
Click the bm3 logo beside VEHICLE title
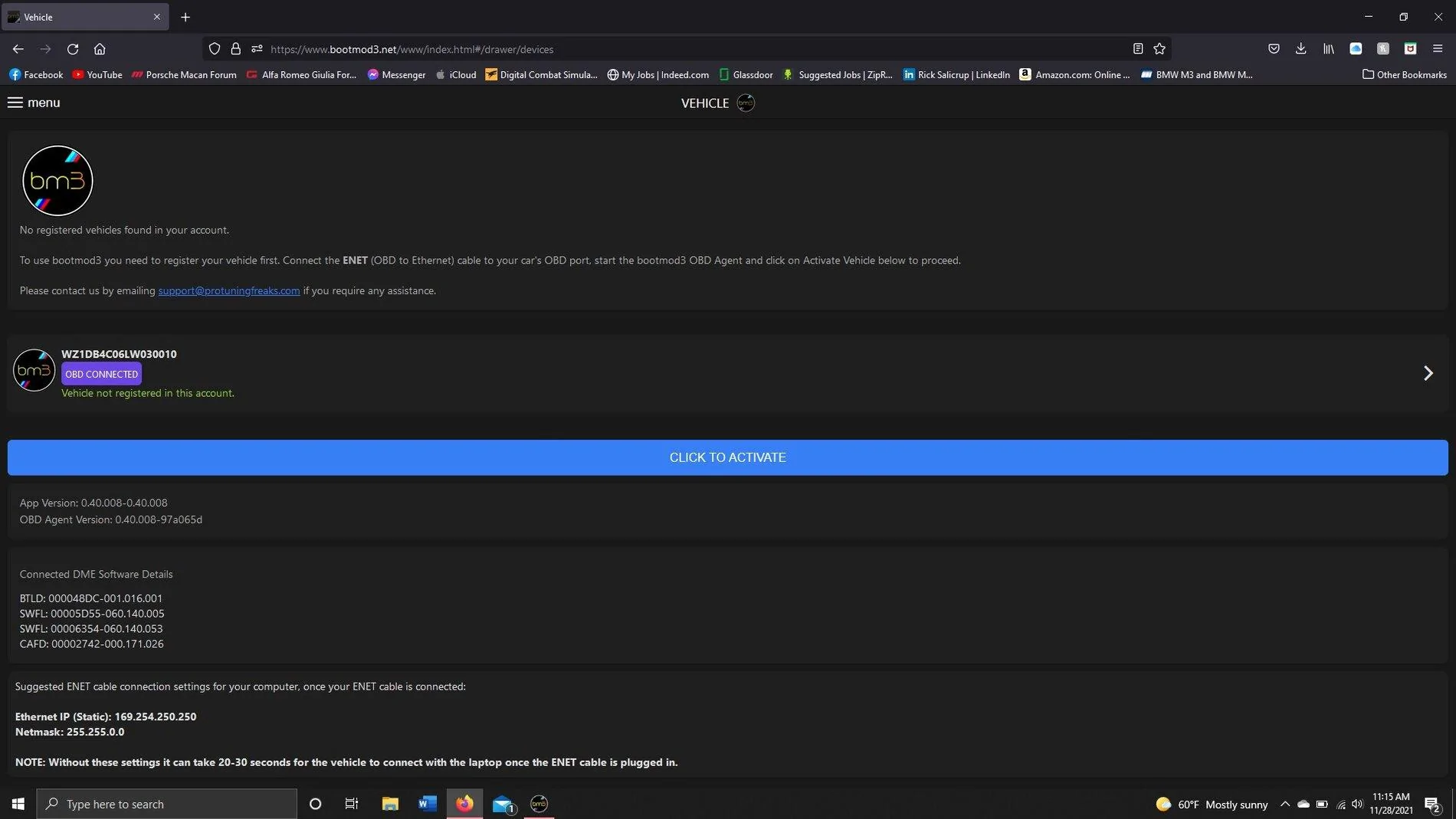746,103
